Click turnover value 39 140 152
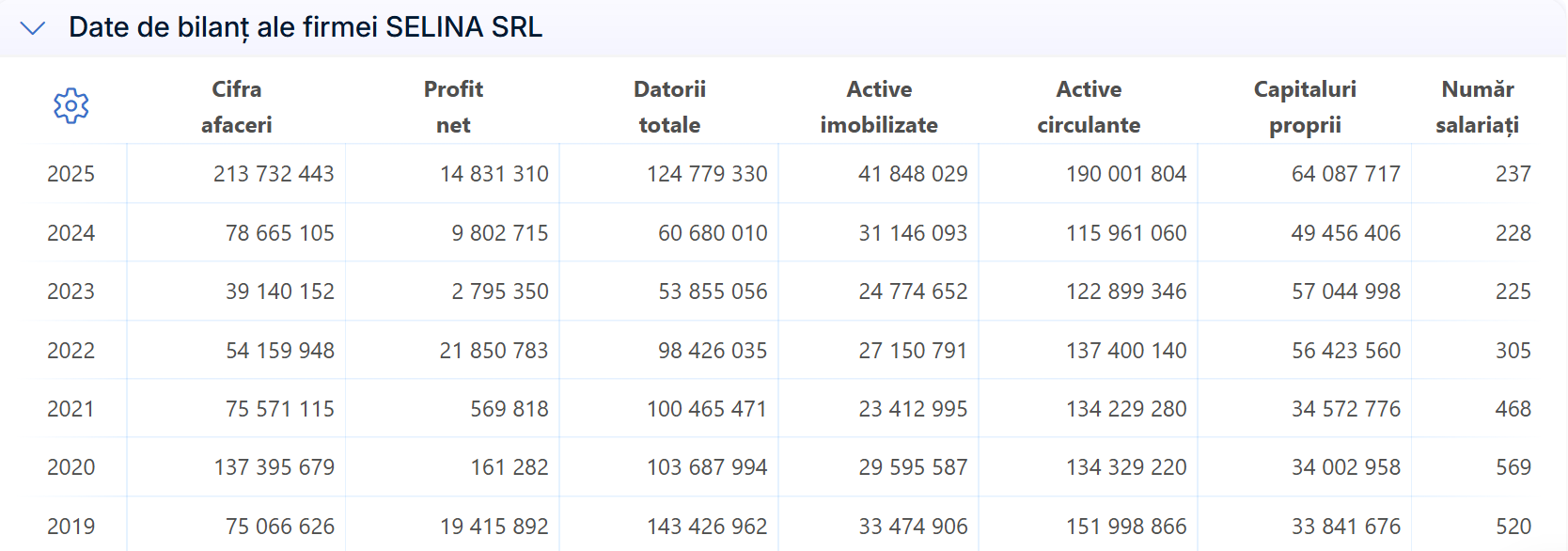The image size is (1568, 551). tap(280, 291)
